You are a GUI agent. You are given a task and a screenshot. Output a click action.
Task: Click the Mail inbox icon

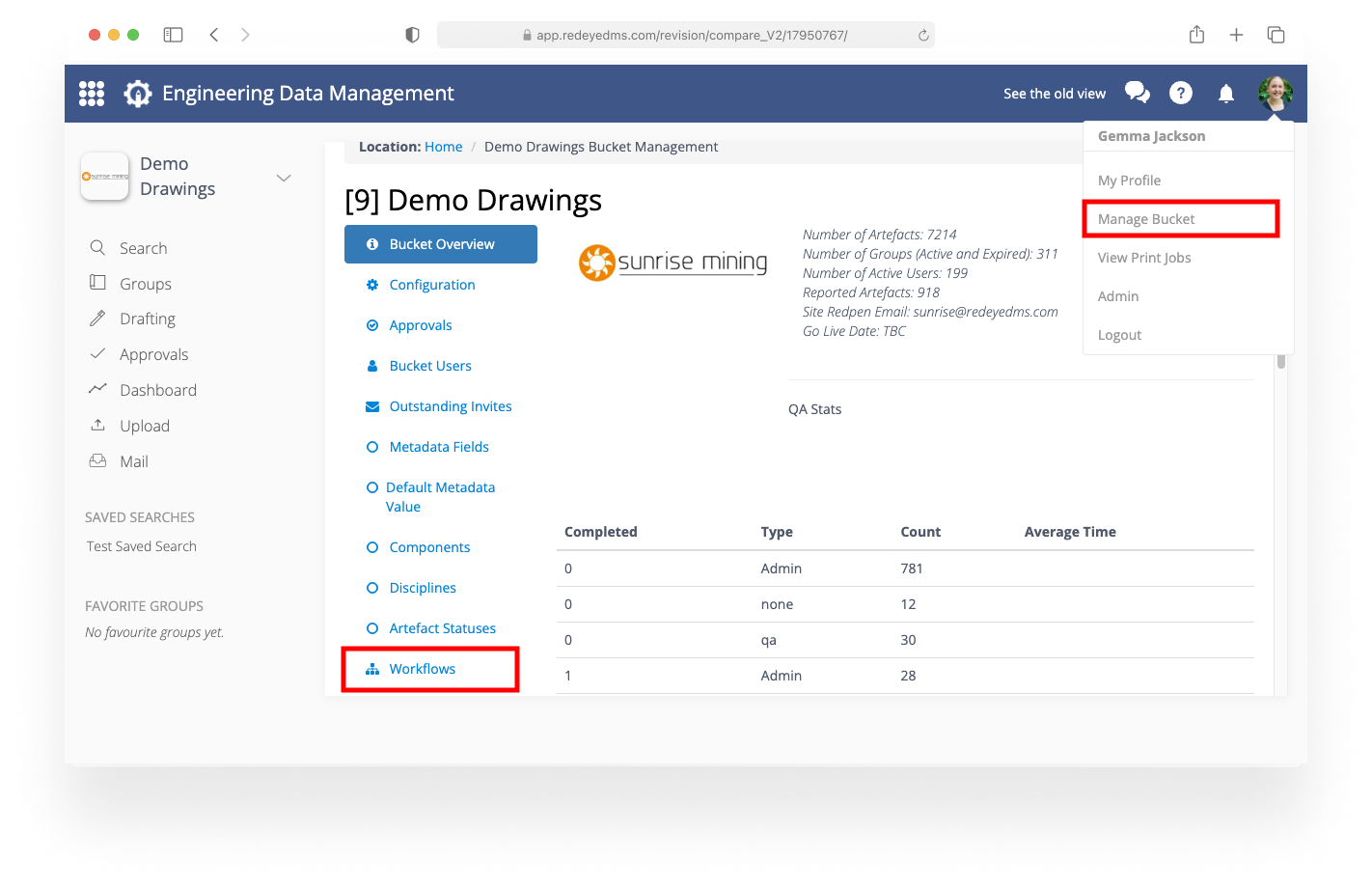[97, 460]
